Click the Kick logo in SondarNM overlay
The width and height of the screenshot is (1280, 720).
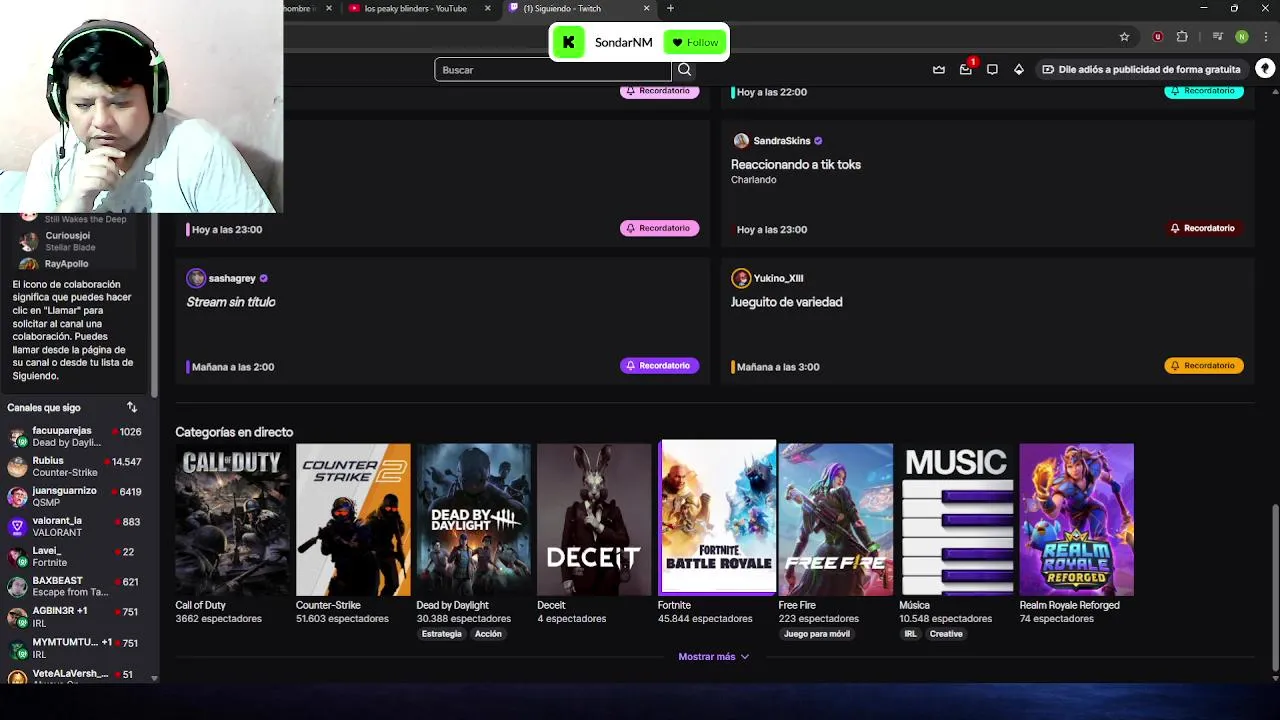point(569,42)
